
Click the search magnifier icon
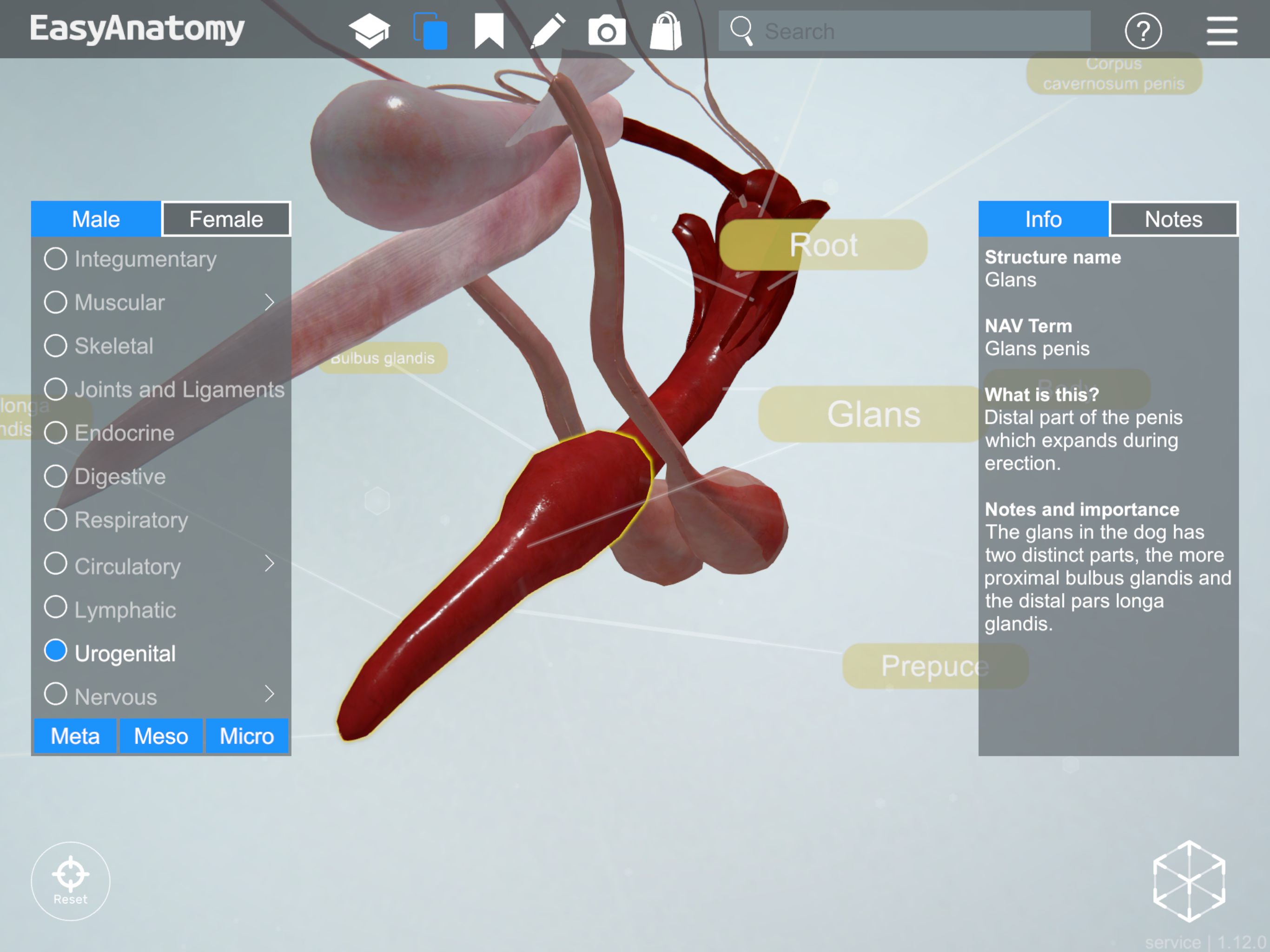[741, 30]
